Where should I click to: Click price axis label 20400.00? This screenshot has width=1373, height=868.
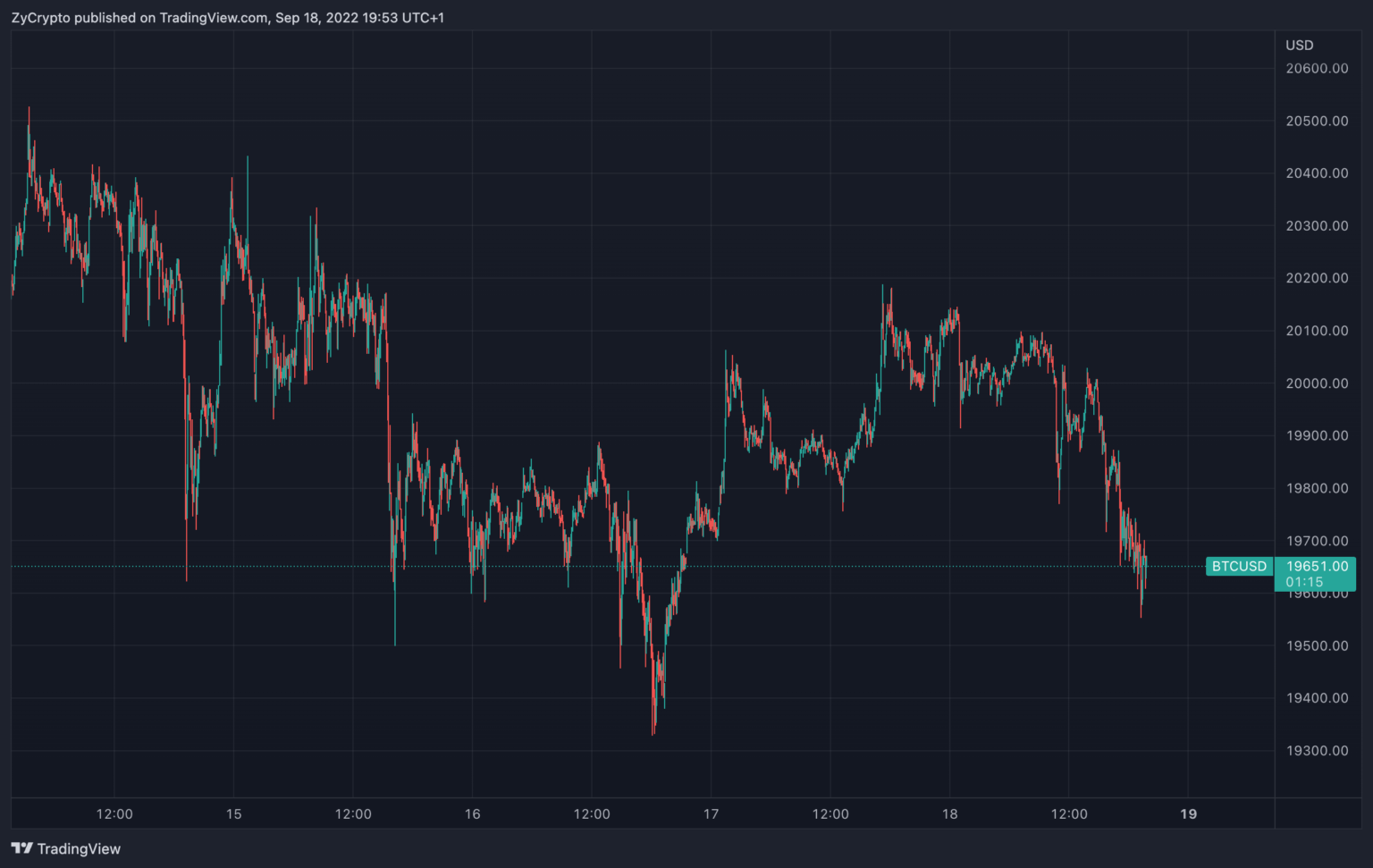1317,173
